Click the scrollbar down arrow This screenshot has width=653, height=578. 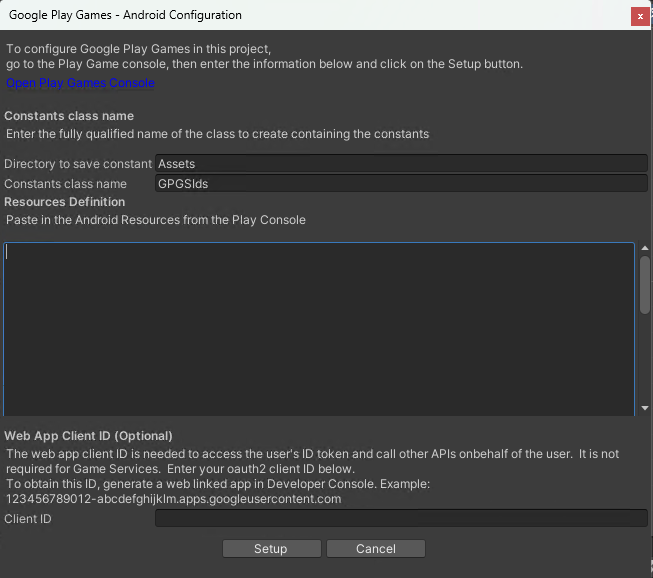(x=645, y=408)
